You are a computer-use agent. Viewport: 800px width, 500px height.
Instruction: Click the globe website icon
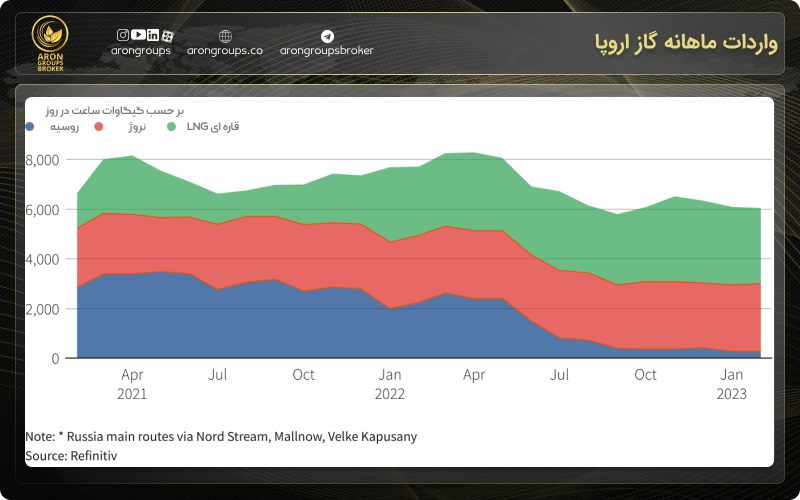225,36
